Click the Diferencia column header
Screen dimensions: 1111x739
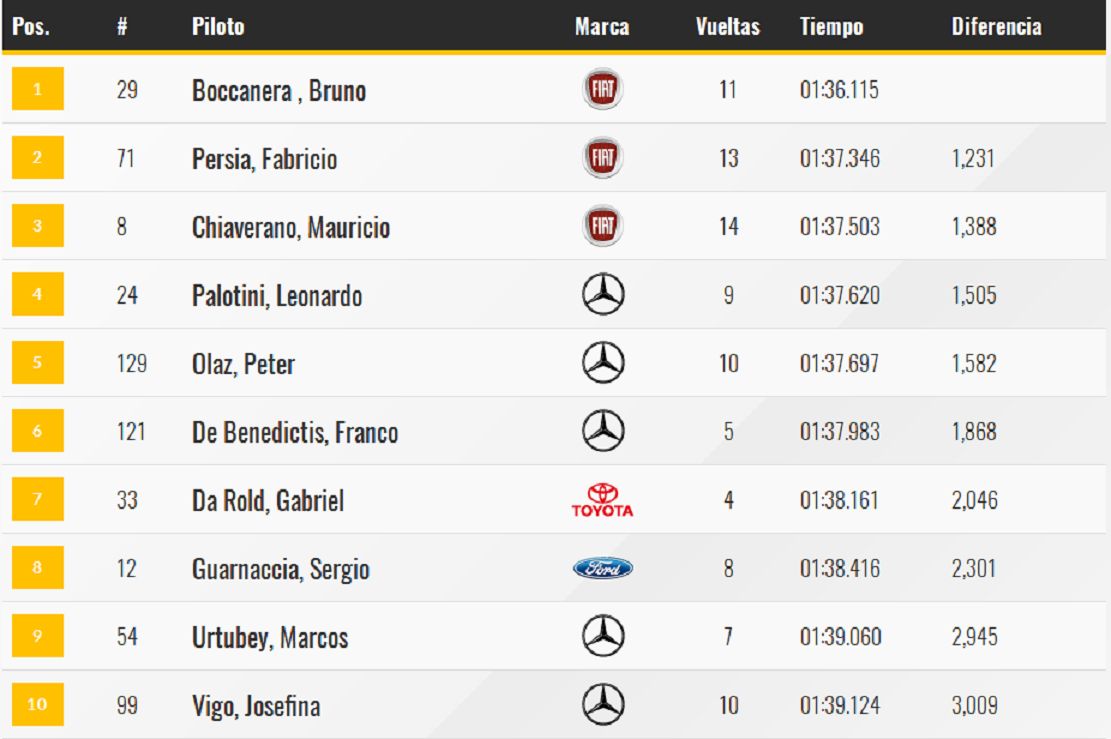996,26
